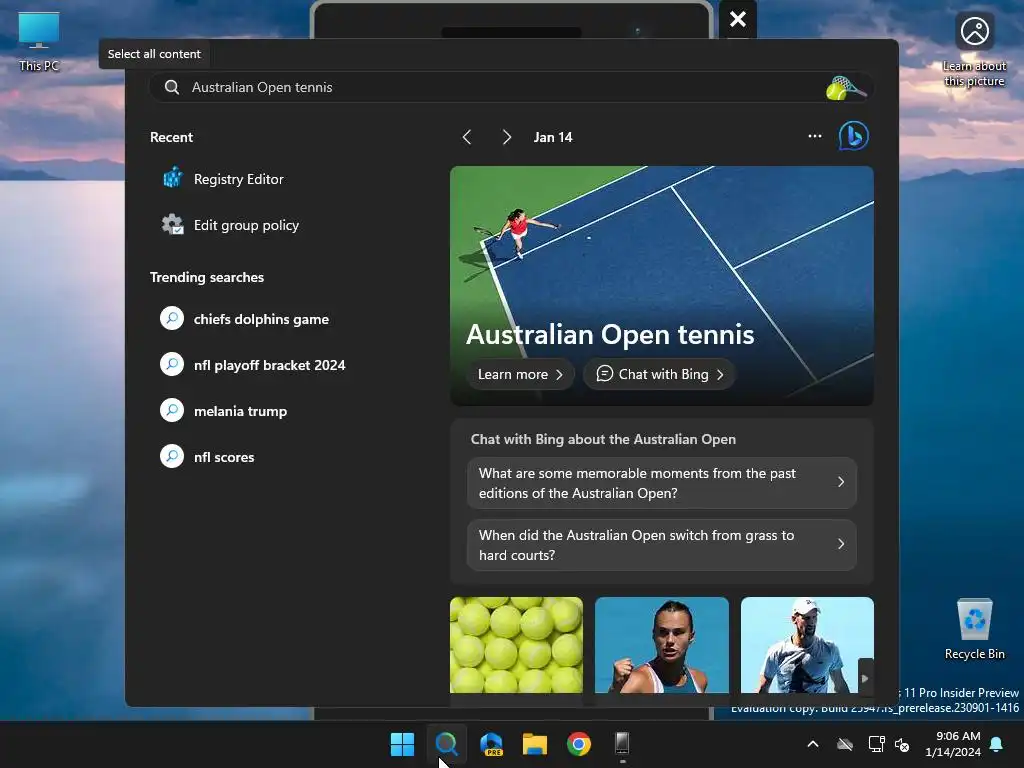Open This PC desktop icon

(x=39, y=41)
